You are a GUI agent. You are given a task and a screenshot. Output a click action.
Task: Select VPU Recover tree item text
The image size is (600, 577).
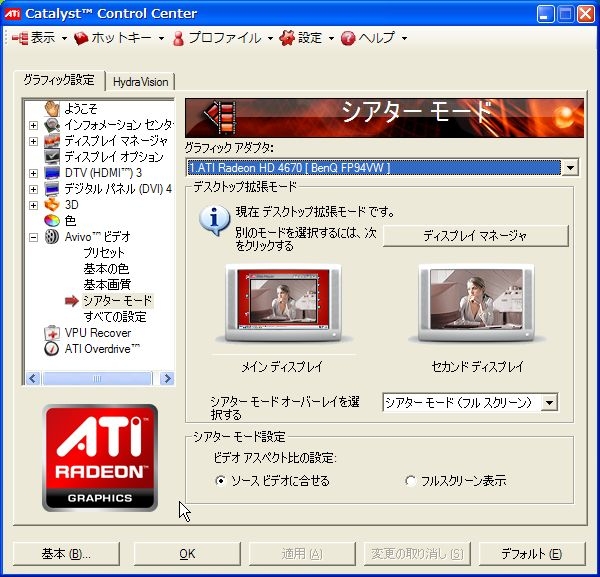point(98,333)
